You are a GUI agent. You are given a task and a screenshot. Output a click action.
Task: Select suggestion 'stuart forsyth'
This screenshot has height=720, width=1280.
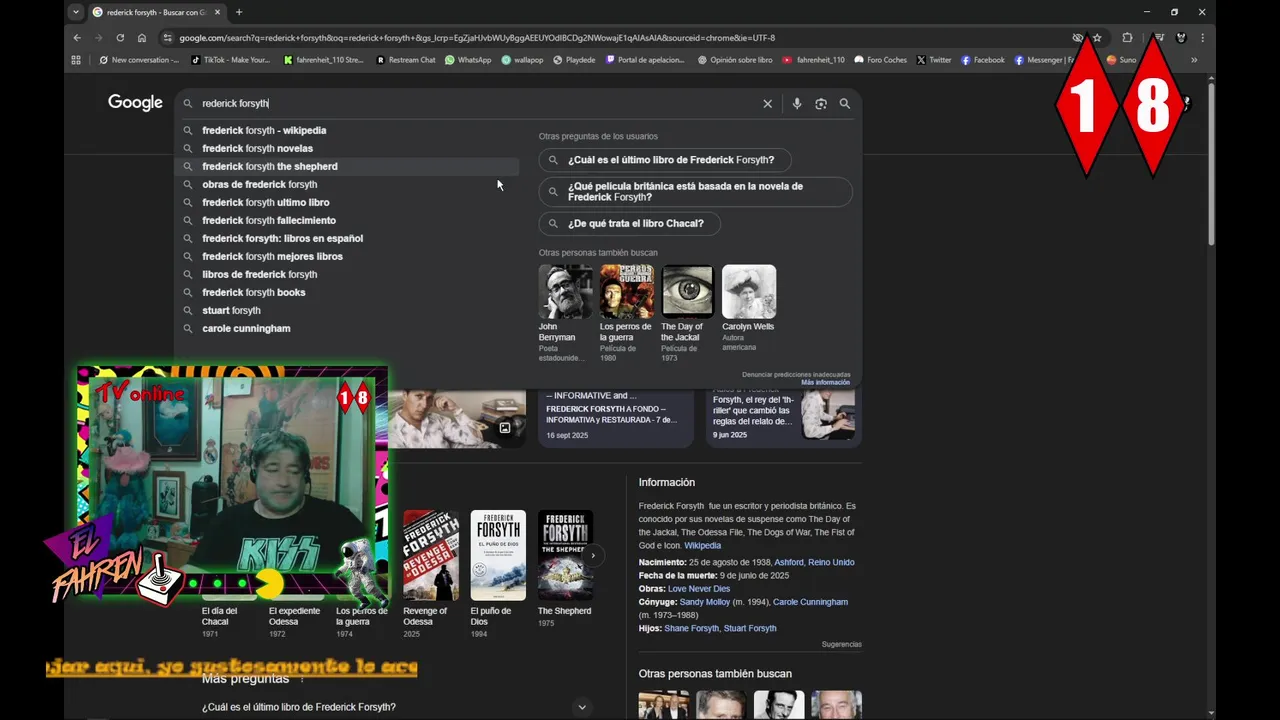(x=346, y=310)
